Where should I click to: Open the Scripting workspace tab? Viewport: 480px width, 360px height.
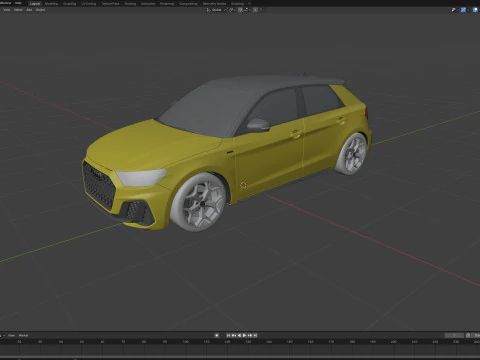(237, 4)
